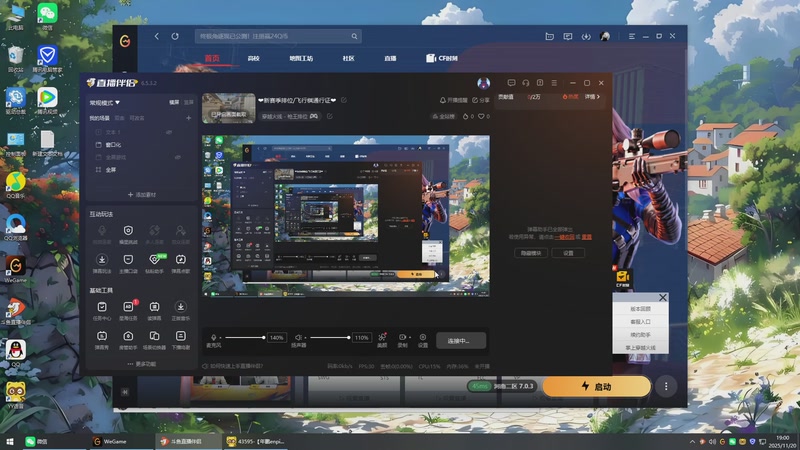Open WeGame server selector 河南二区 7.0.3
800x450 pixels.
502,386
